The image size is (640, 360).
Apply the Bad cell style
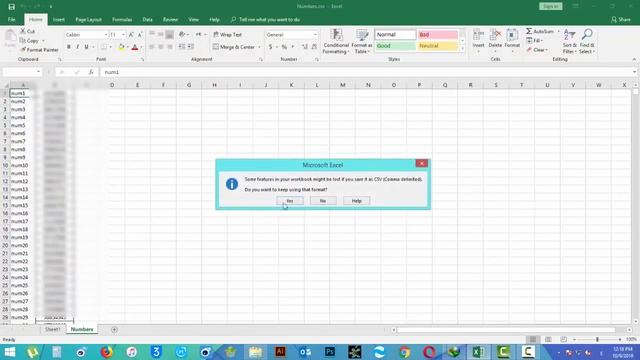[438, 35]
